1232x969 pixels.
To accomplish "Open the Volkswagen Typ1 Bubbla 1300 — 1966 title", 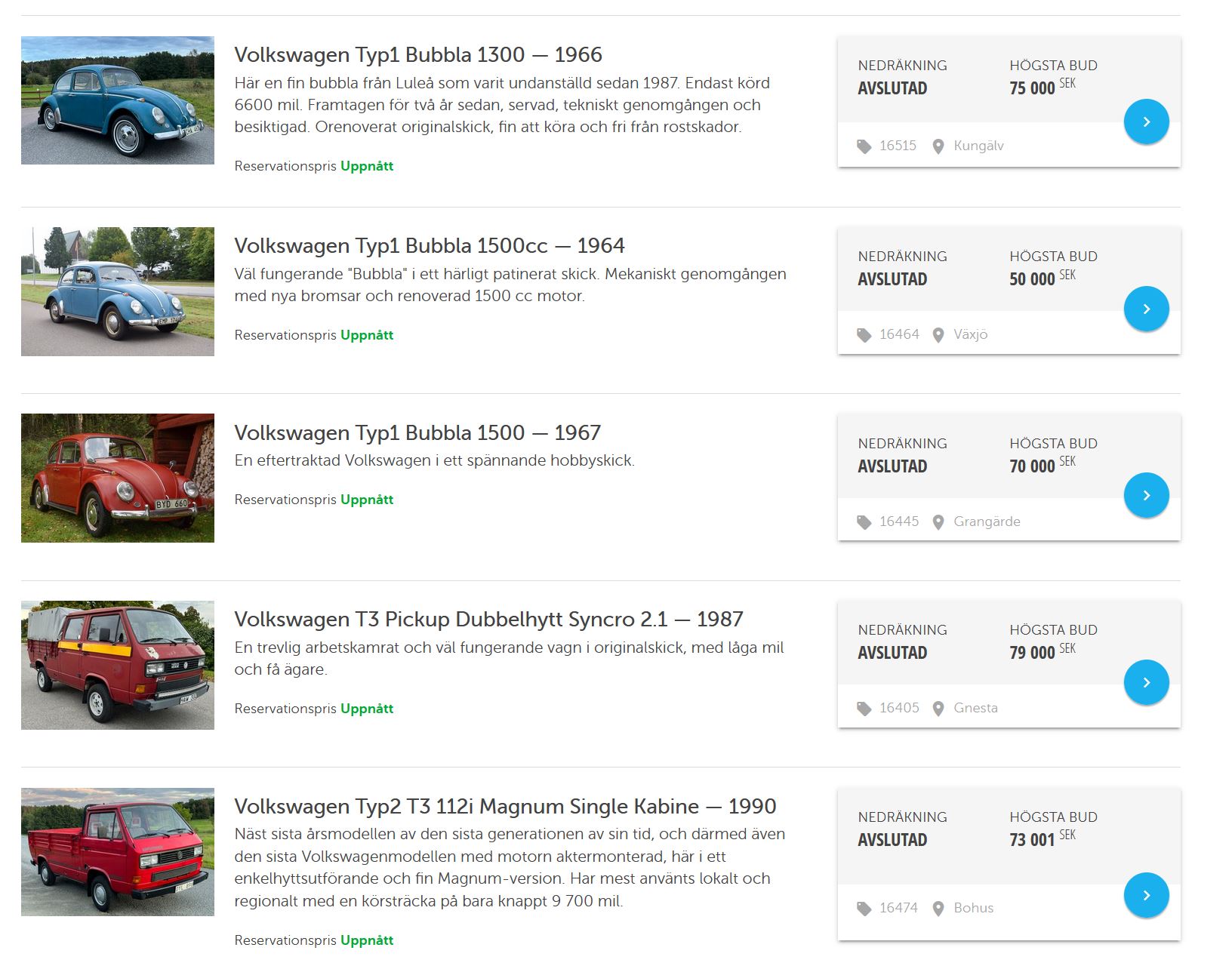I will (x=418, y=54).
